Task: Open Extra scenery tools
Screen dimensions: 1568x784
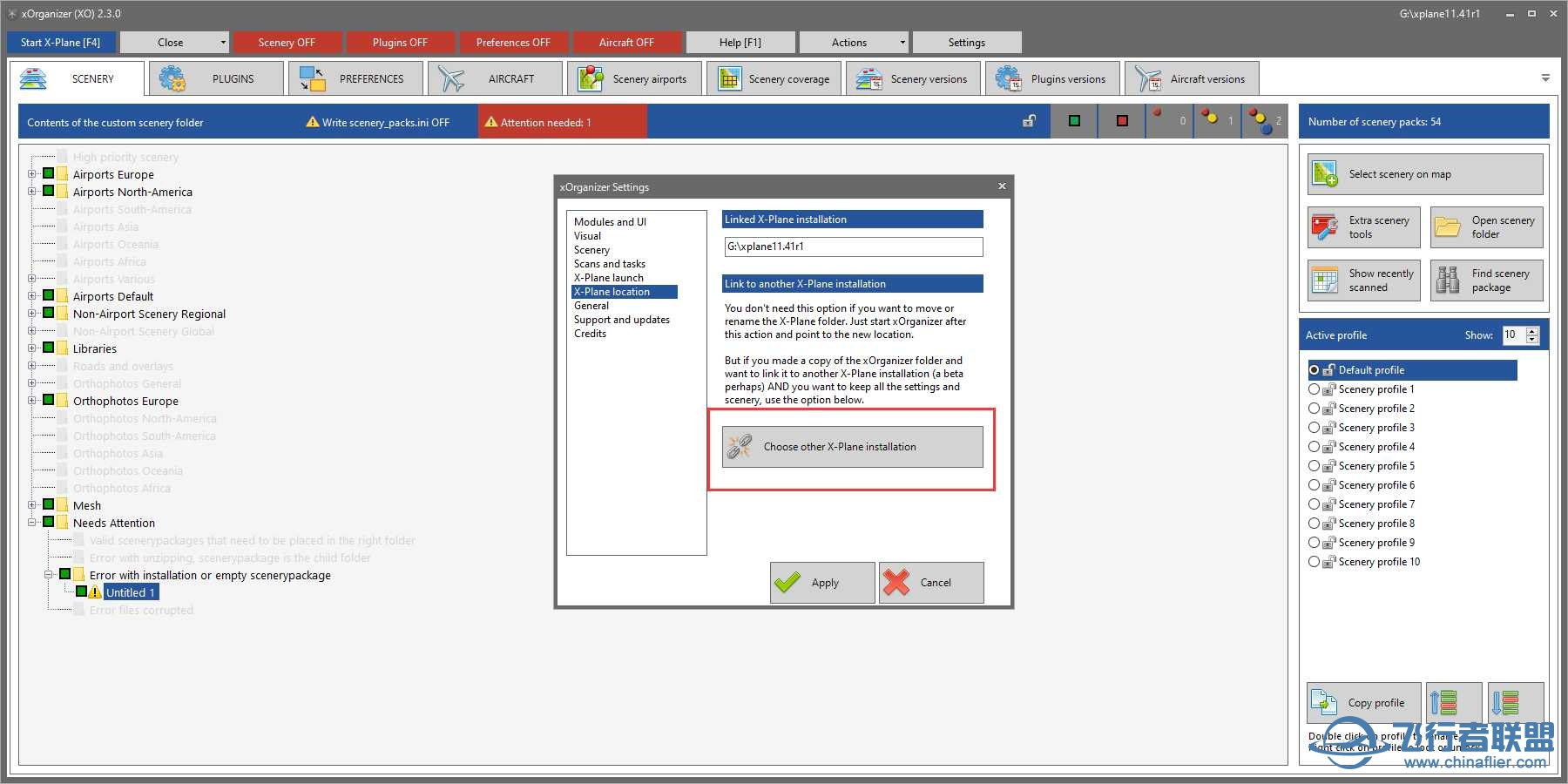Action: tap(1364, 227)
